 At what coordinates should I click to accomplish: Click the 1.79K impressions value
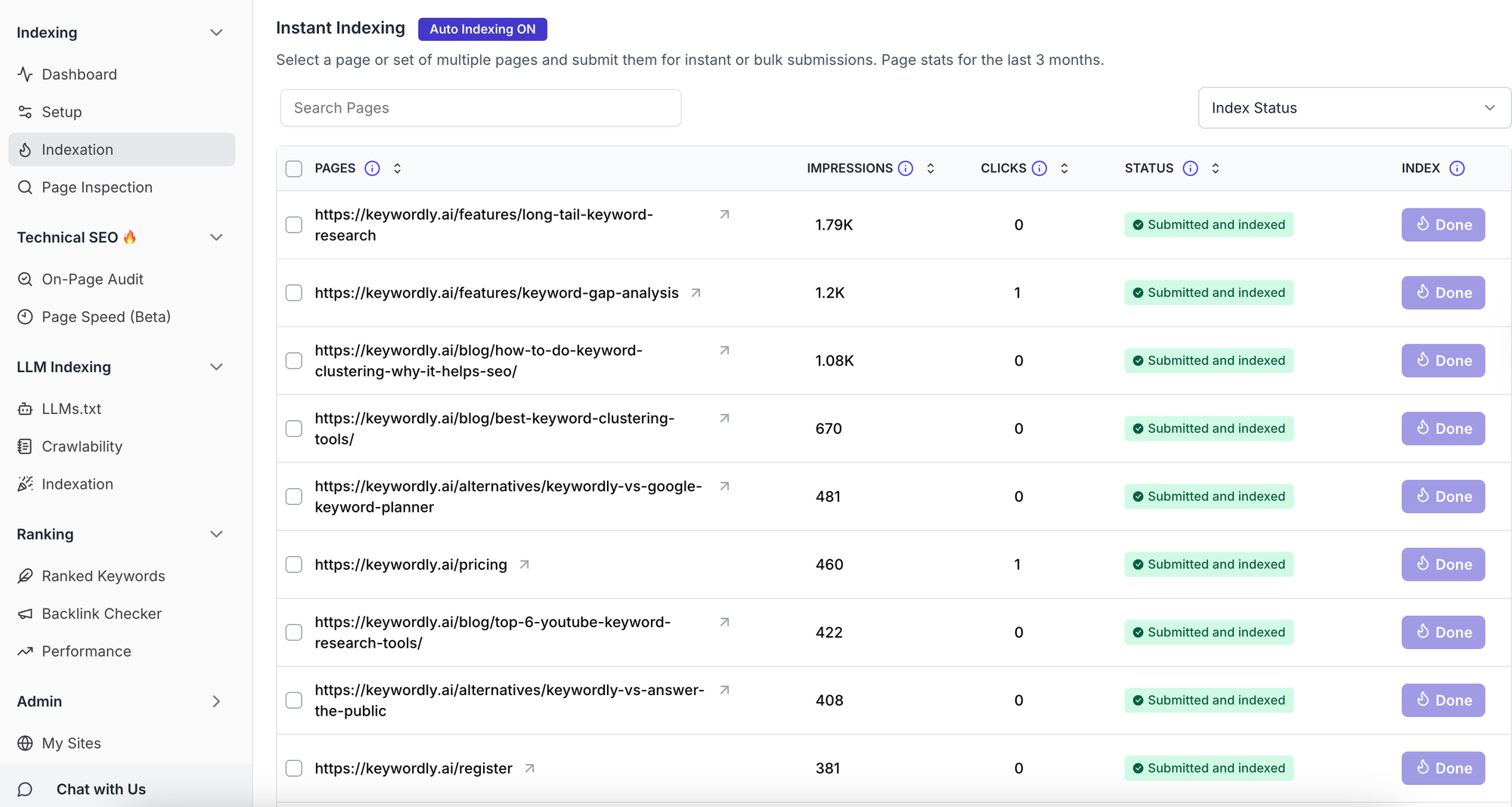[834, 225]
